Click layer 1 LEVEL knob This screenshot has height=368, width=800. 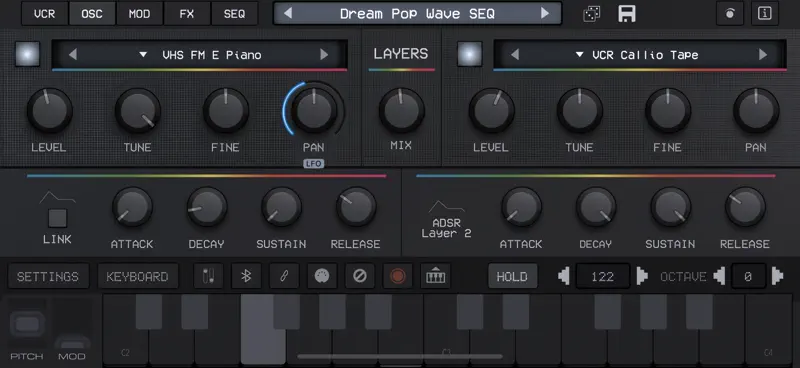coord(49,110)
